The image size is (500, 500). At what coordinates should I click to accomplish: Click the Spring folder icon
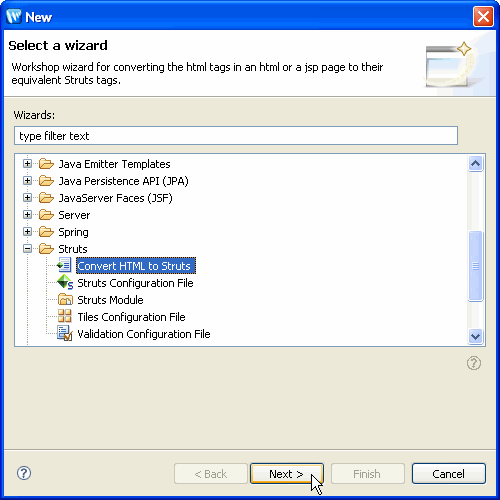46,232
